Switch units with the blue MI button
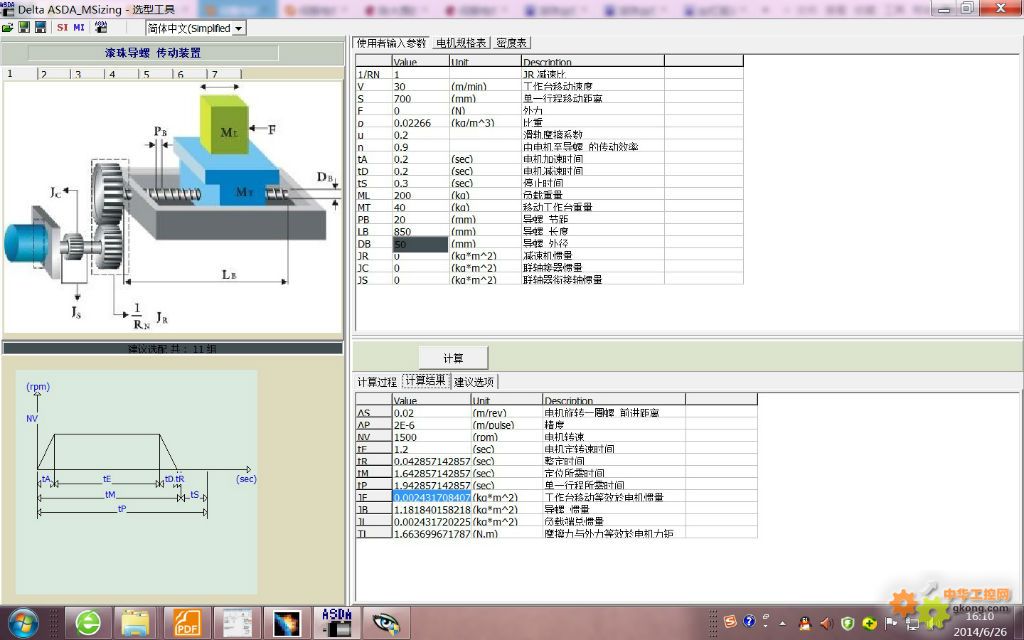1024x640 pixels. [79, 27]
